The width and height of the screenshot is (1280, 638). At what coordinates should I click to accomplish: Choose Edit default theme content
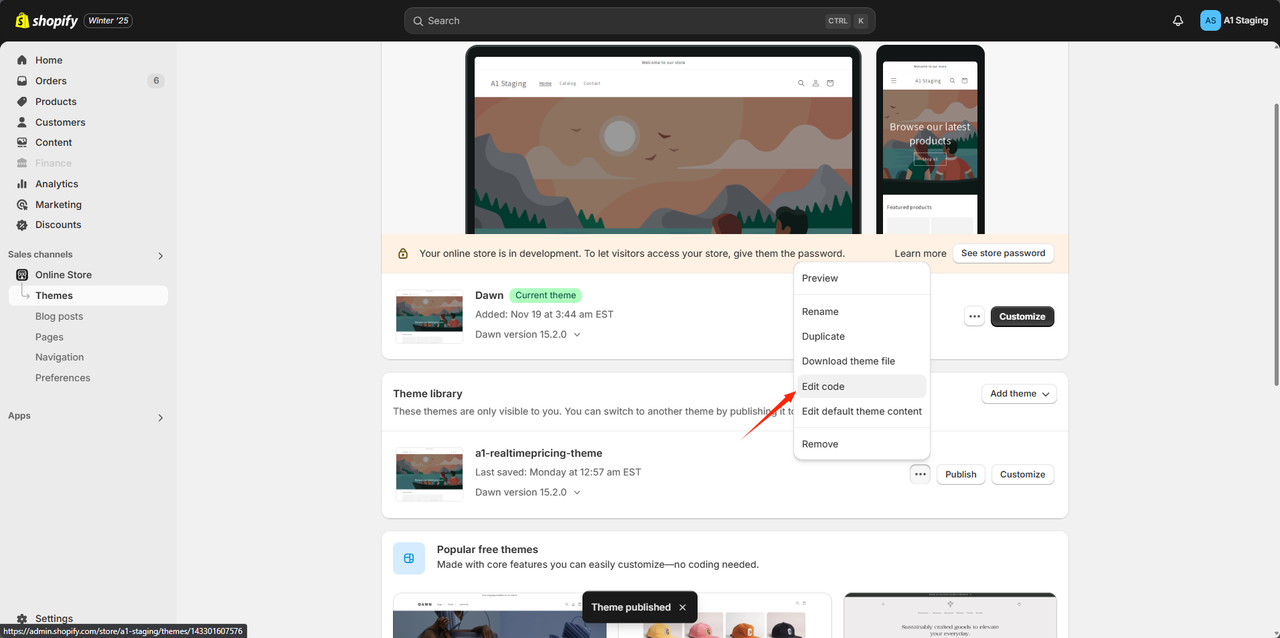tap(862, 411)
